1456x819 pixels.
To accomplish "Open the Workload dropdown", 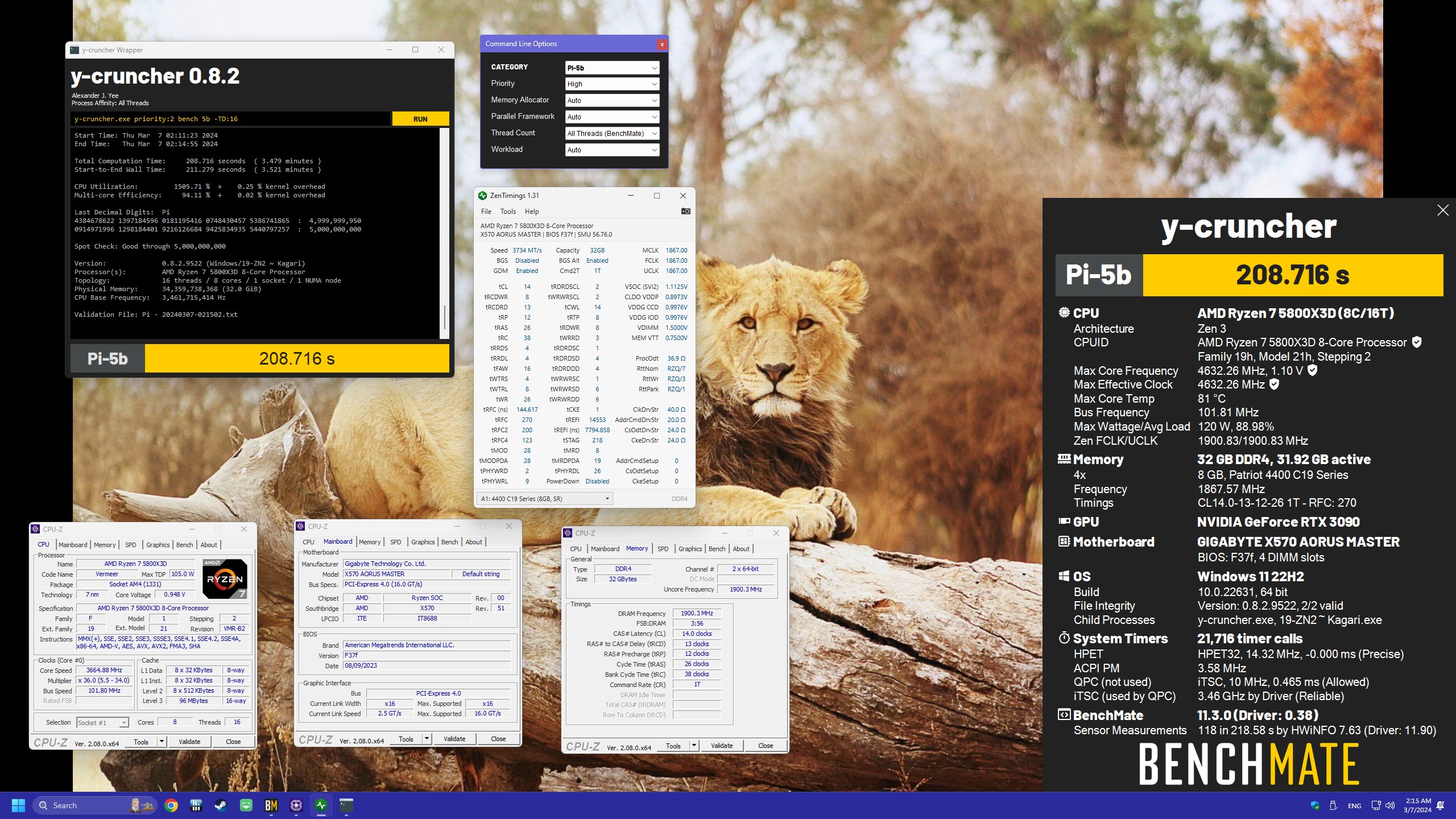I will (x=612, y=150).
